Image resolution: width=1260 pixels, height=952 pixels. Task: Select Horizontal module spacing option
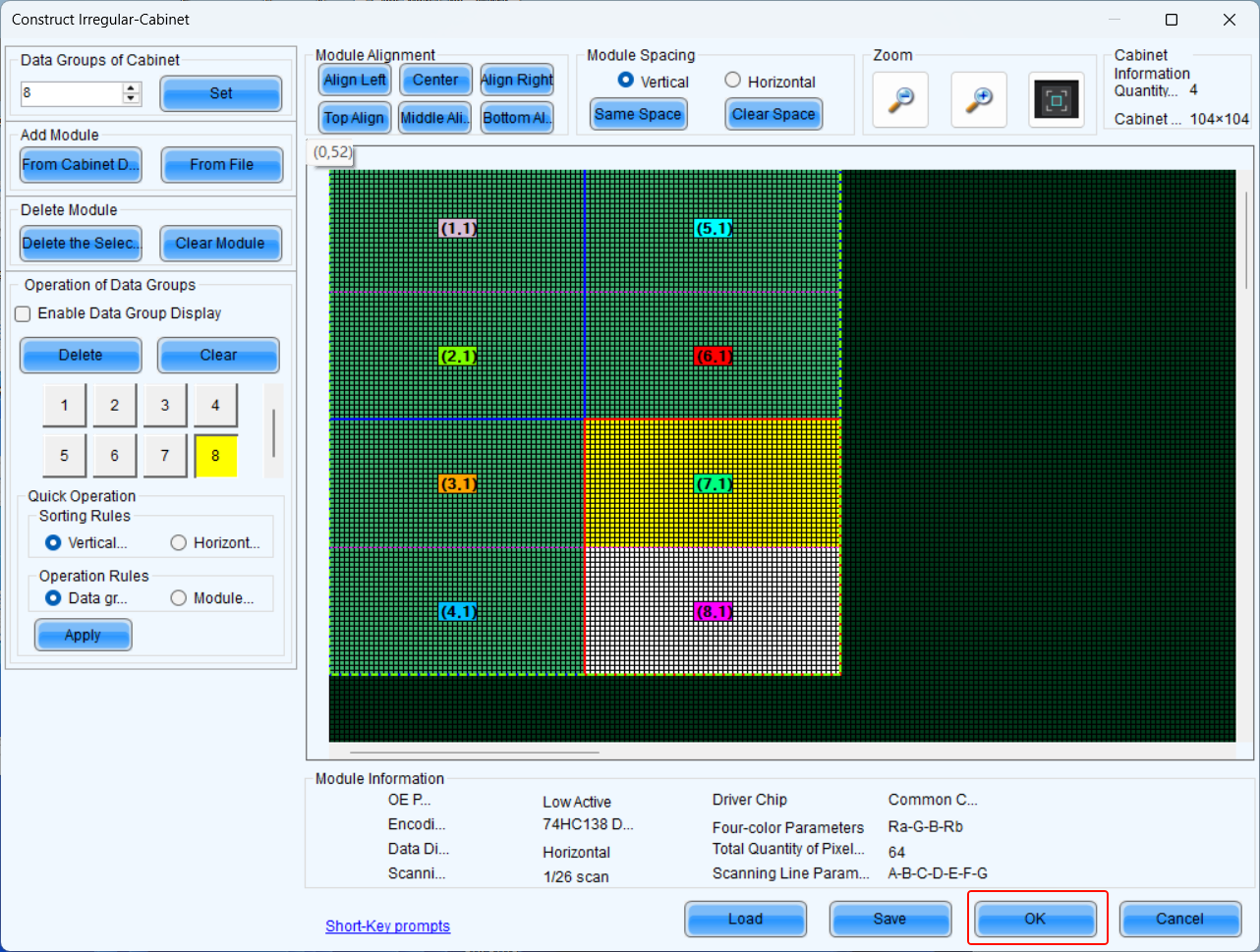pos(733,81)
